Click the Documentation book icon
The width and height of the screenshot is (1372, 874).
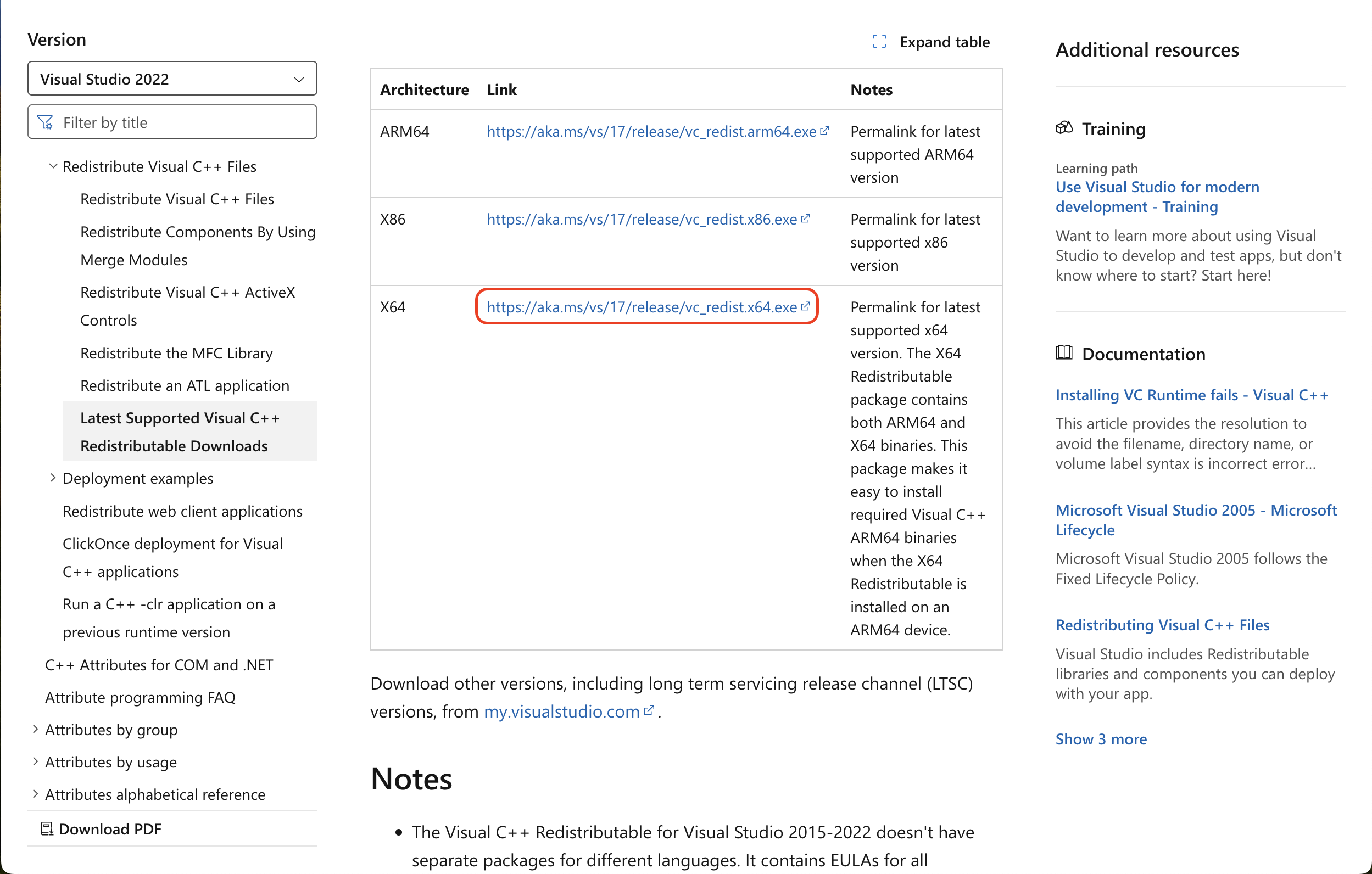pos(1064,353)
